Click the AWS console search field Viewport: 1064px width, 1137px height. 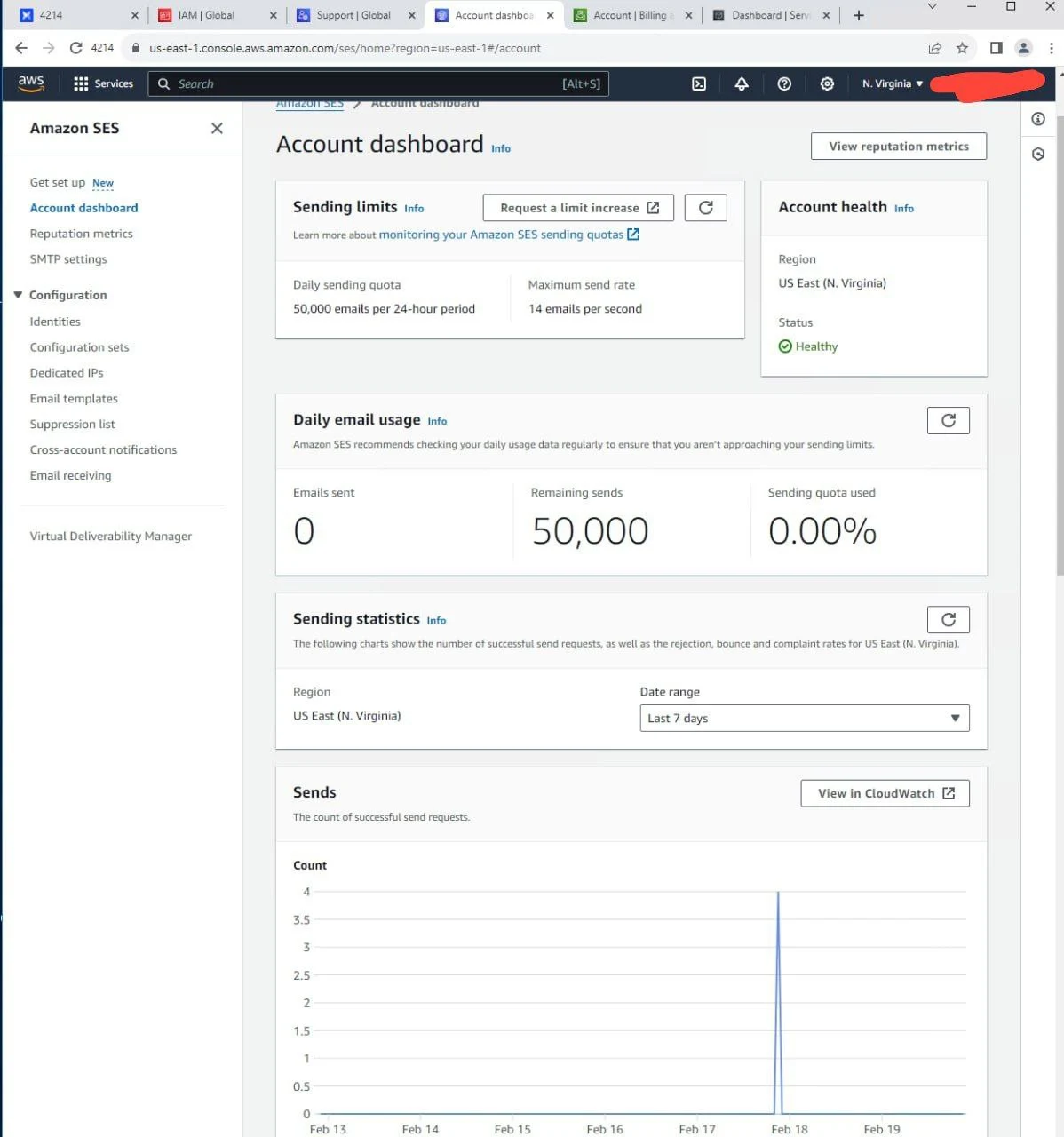(x=378, y=83)
